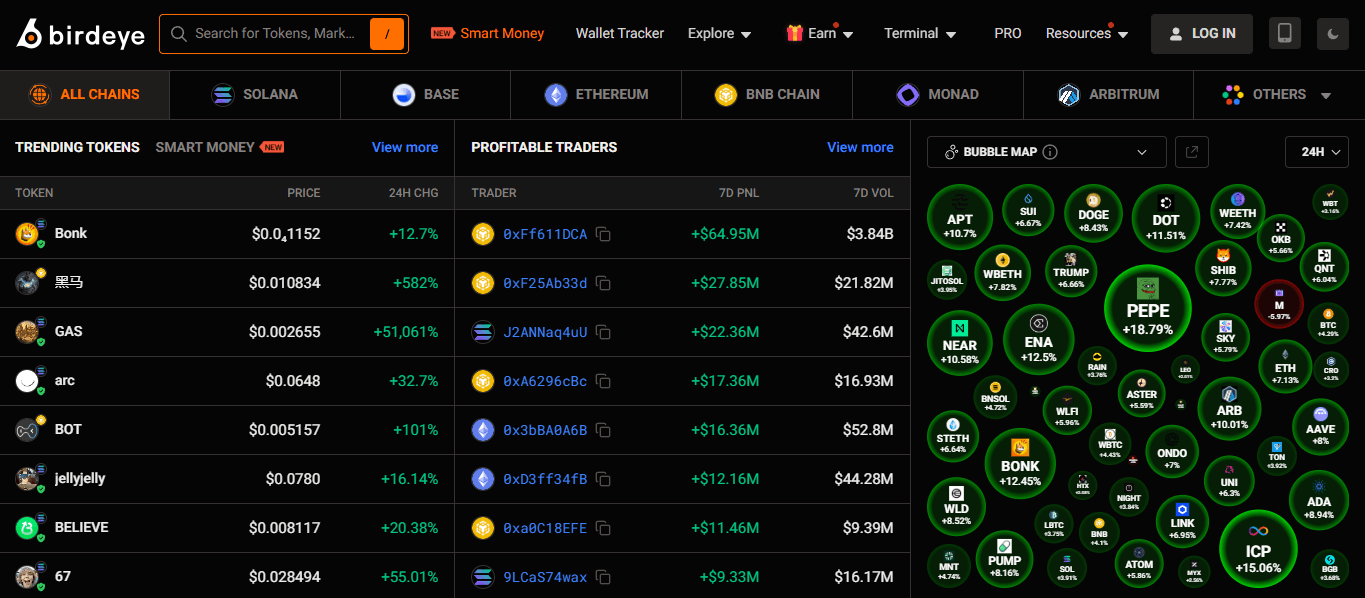Image resolution: width=1365 pixels, height=598 pixels.
Task: Open the Others chains dropdown
Action: 1278,95
